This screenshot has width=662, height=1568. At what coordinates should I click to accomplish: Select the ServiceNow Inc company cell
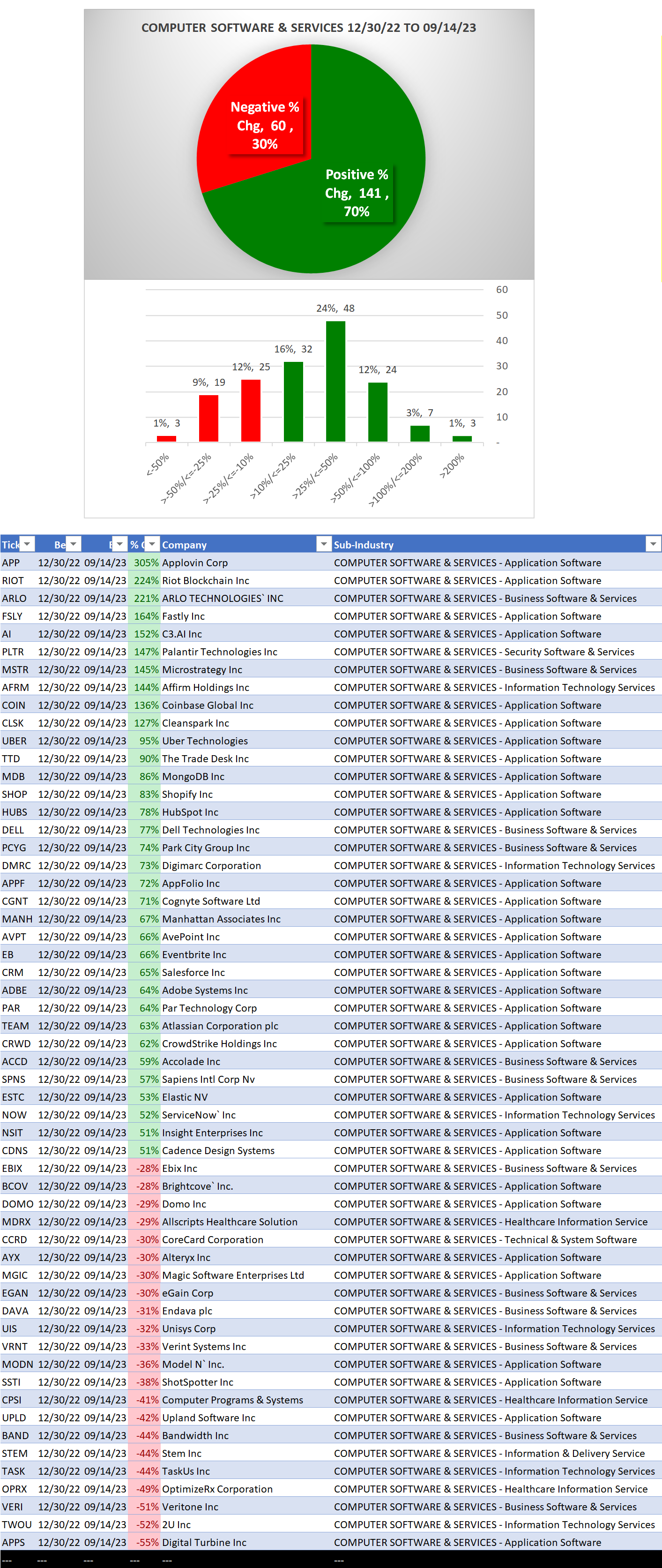[x=246, y=1115]
